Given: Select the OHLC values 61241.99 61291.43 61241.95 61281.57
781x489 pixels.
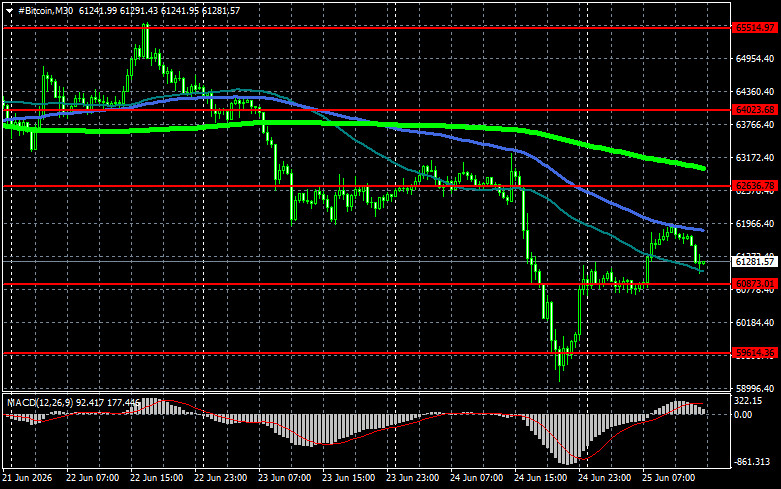Looking at the screenshot, I should pos(159,10).
